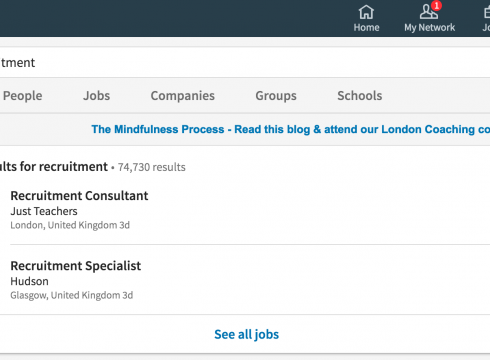Open My Network people icon
Screen dimensions: 490x360
[428, 12]
